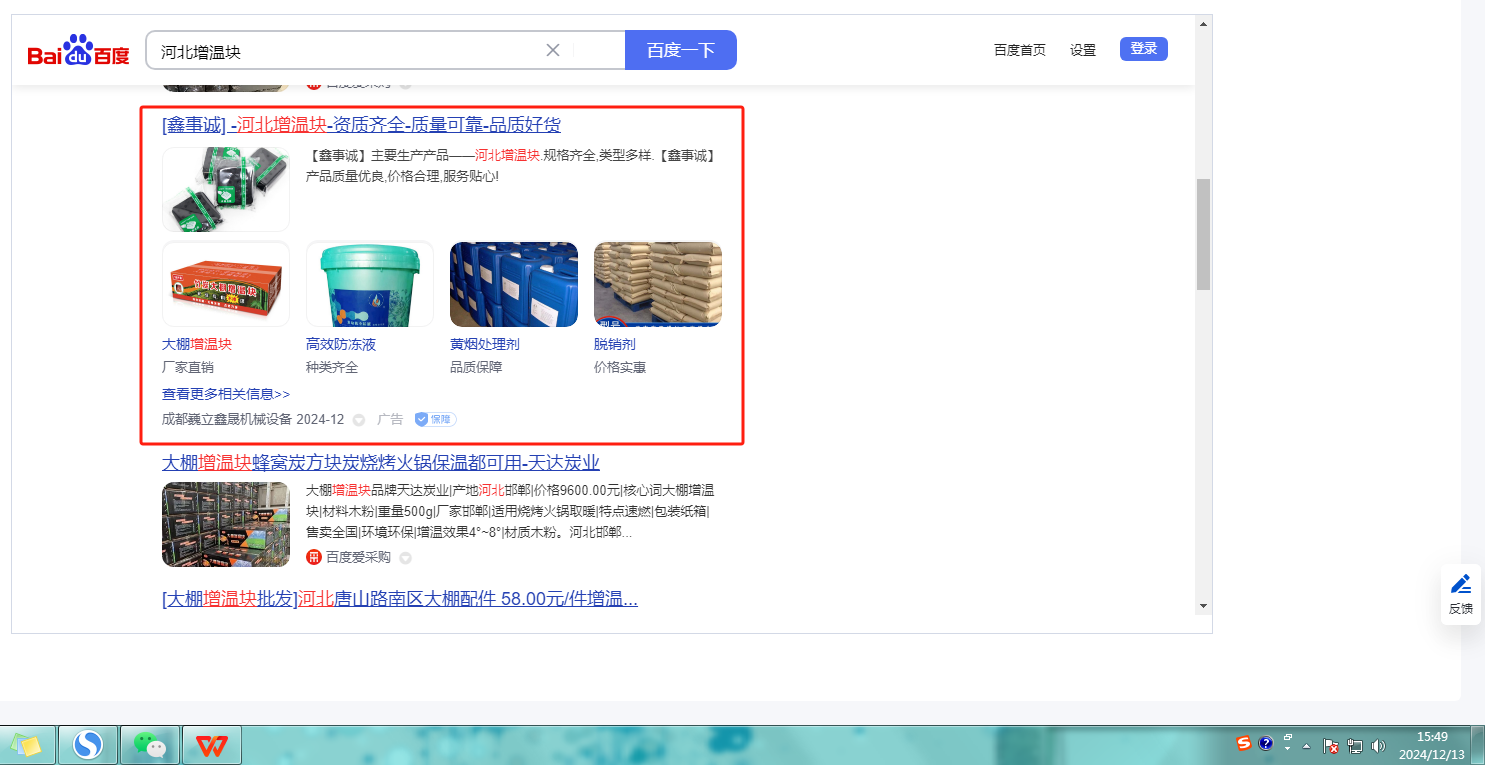This screenshot has width=1485, height=765.
Task: Click the orange box product image
Action: tap(226, 284)
